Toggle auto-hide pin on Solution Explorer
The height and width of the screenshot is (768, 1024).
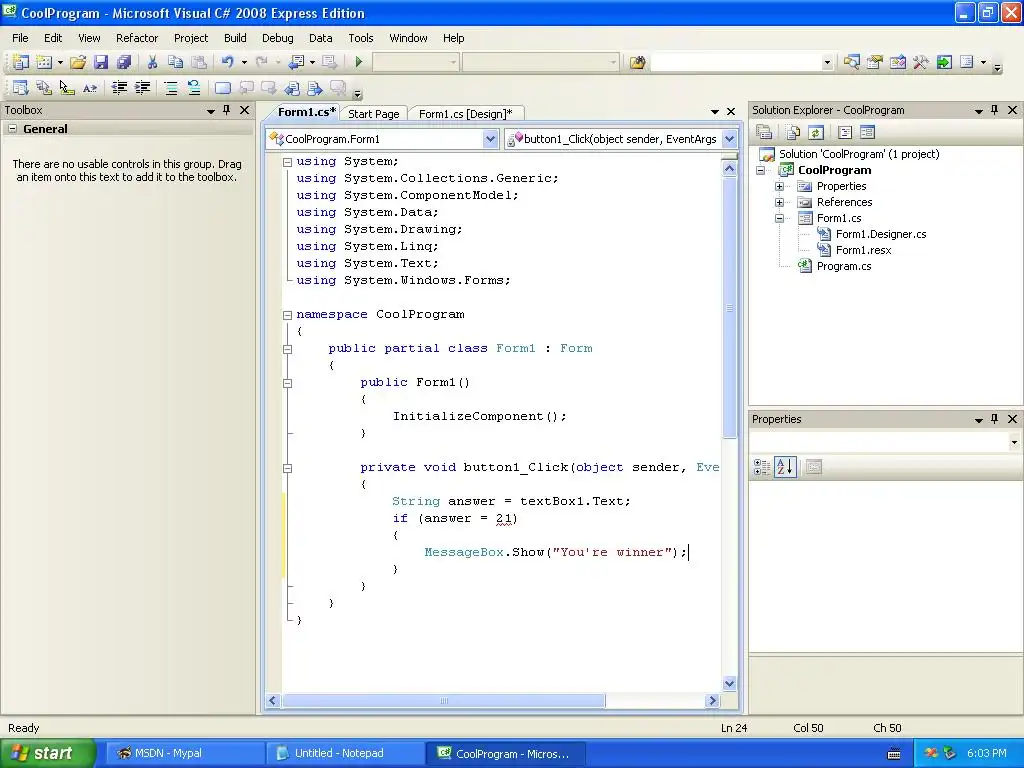coord(995,110)
